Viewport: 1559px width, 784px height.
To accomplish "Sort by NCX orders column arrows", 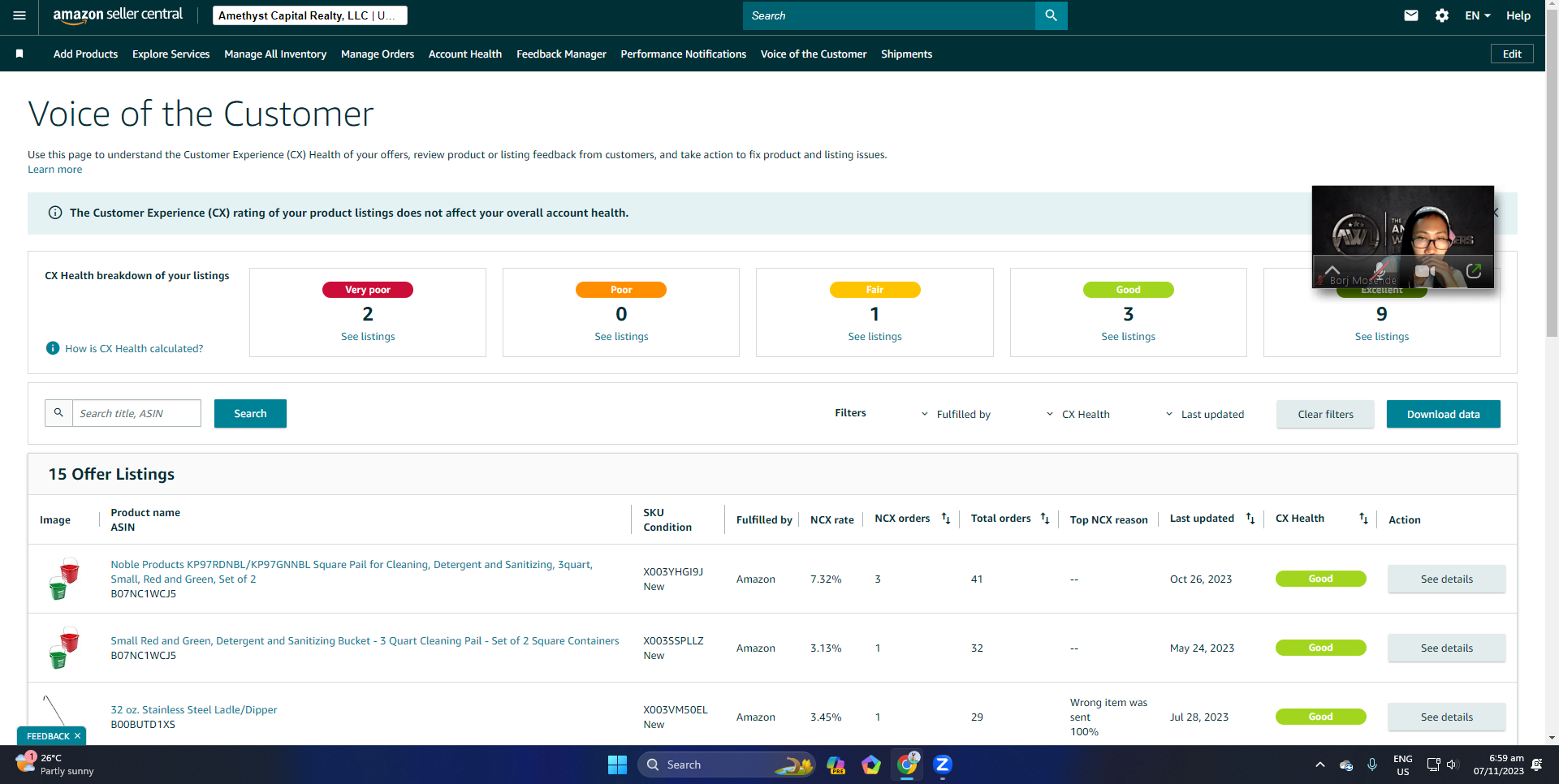I will tap(946, 519).
